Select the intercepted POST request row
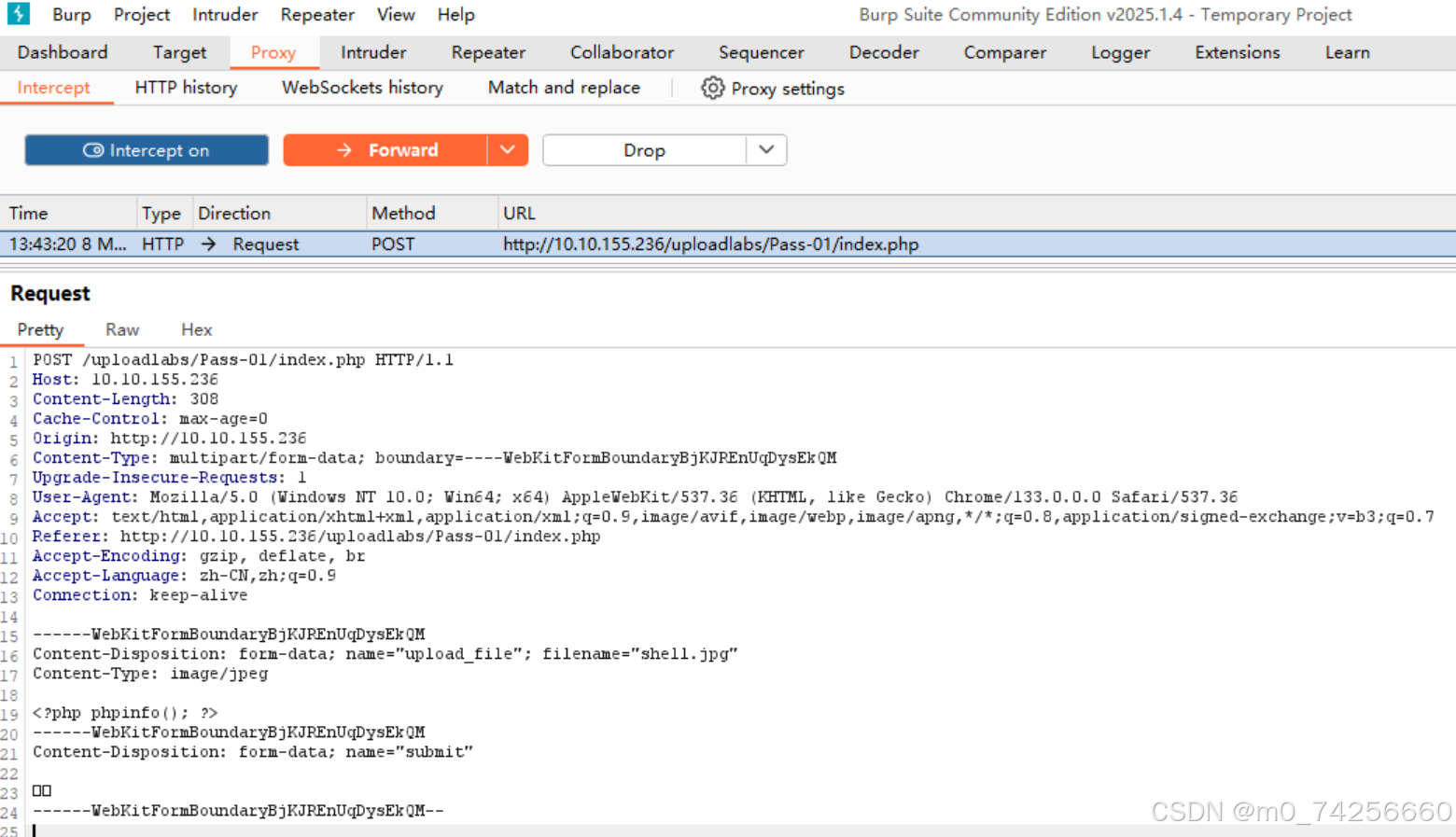Image resolution: width=1456 pixels, height=837 pixels. (x=728, y=244)
